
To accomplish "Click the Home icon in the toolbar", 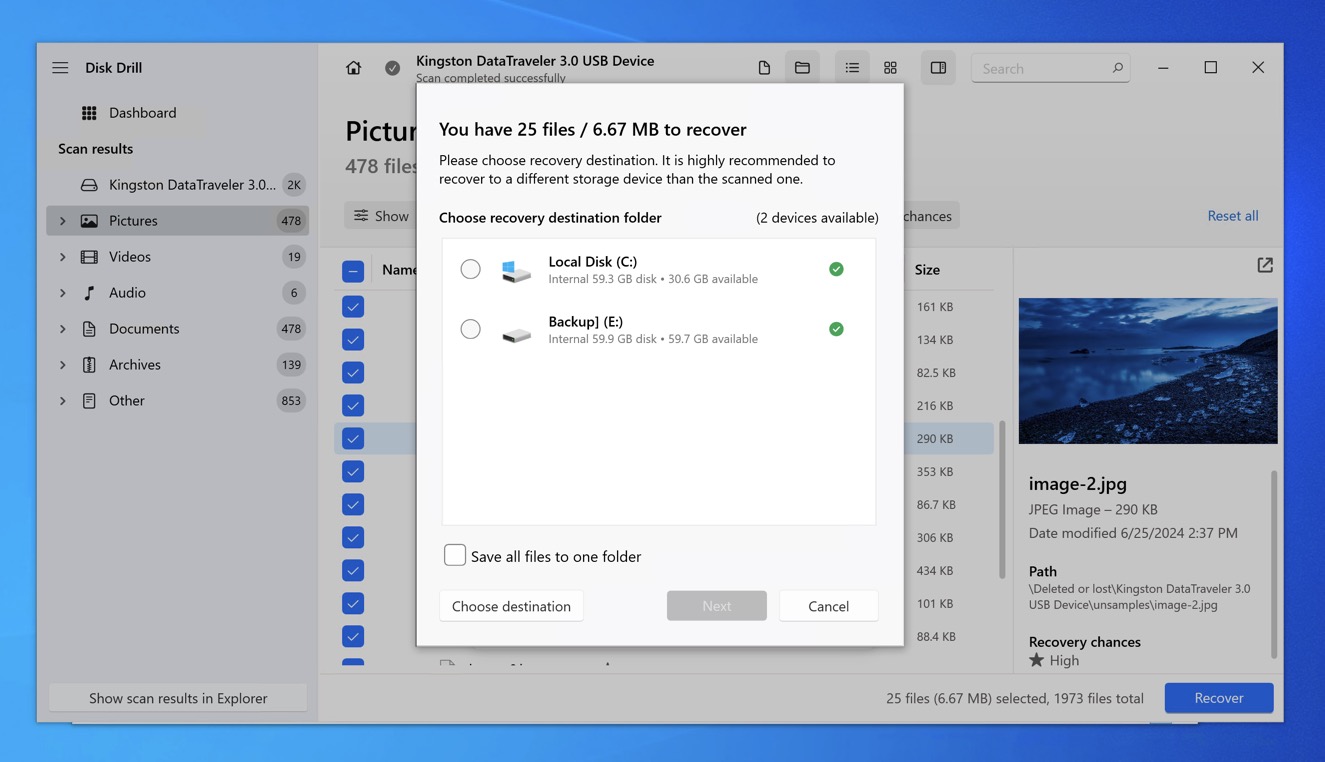I will click(x=353, y=68).
